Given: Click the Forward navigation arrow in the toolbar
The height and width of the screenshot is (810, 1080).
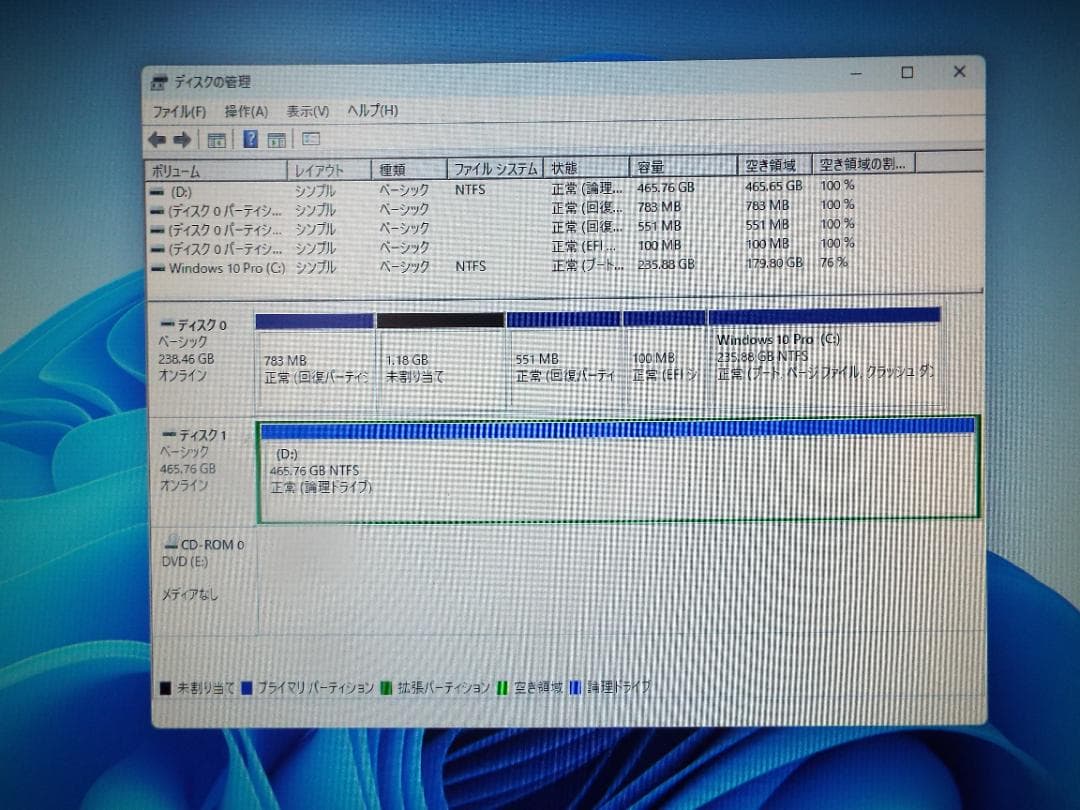Looking at the screenshot, I should tap(179, 139).
